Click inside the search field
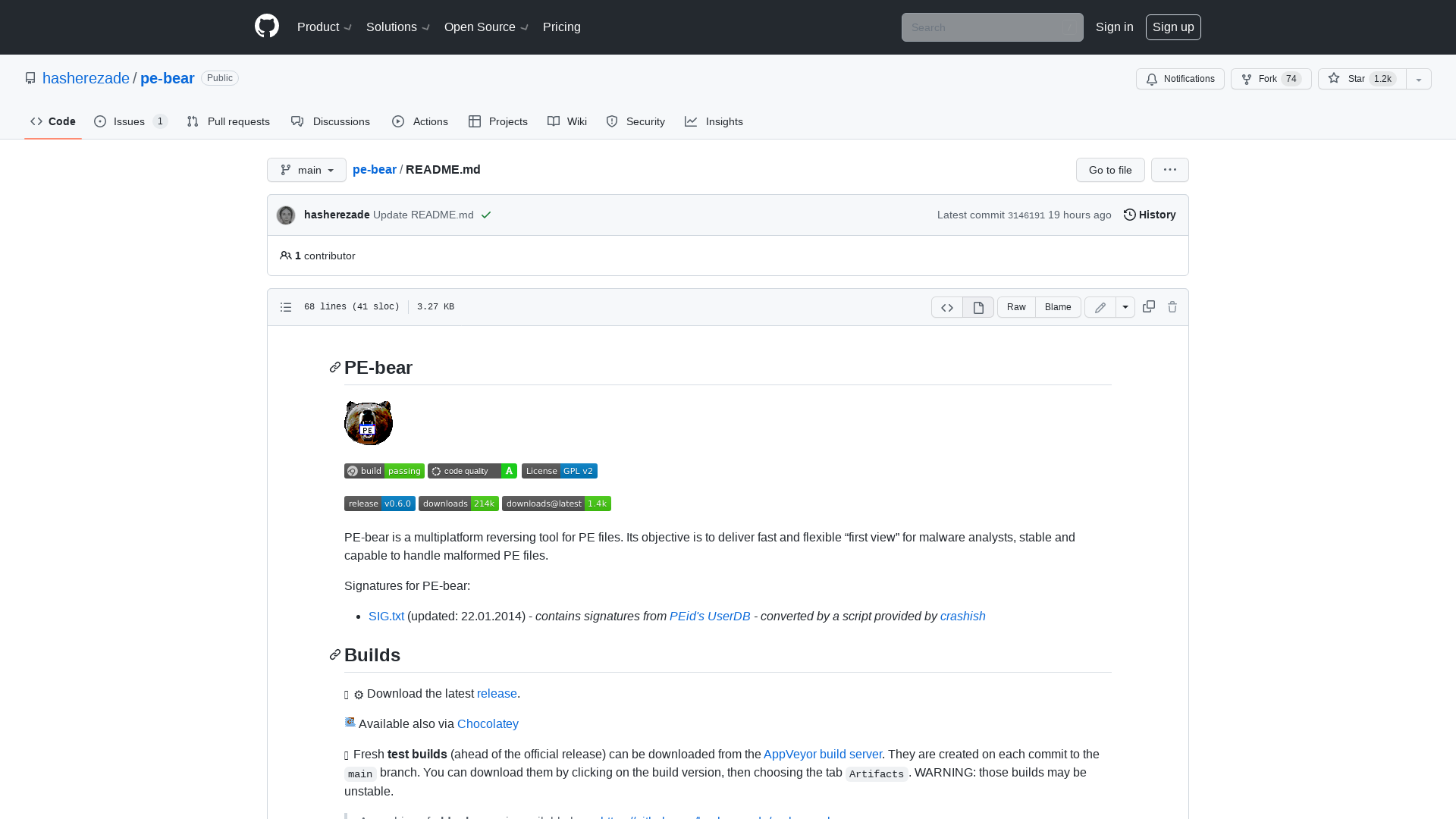The width and height of the screenshot is (1456, 819). point(992,27)
